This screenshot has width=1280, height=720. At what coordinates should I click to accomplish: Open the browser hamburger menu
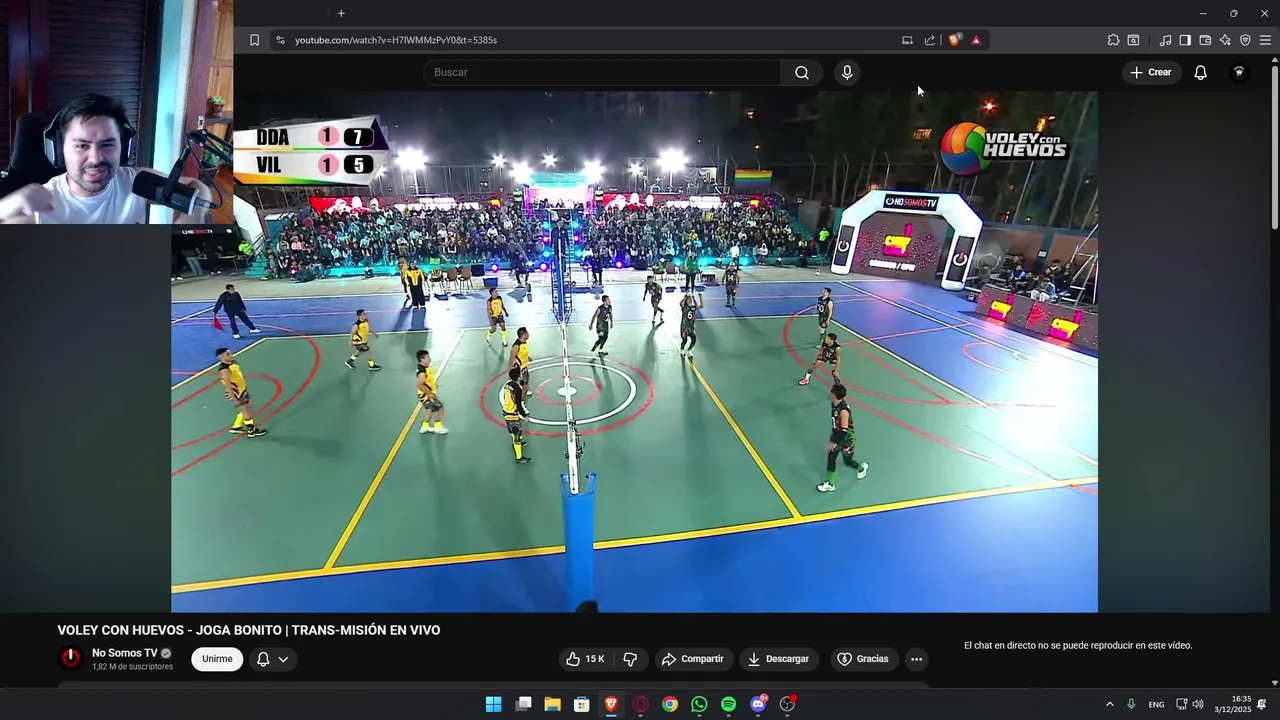(1265, 40)
